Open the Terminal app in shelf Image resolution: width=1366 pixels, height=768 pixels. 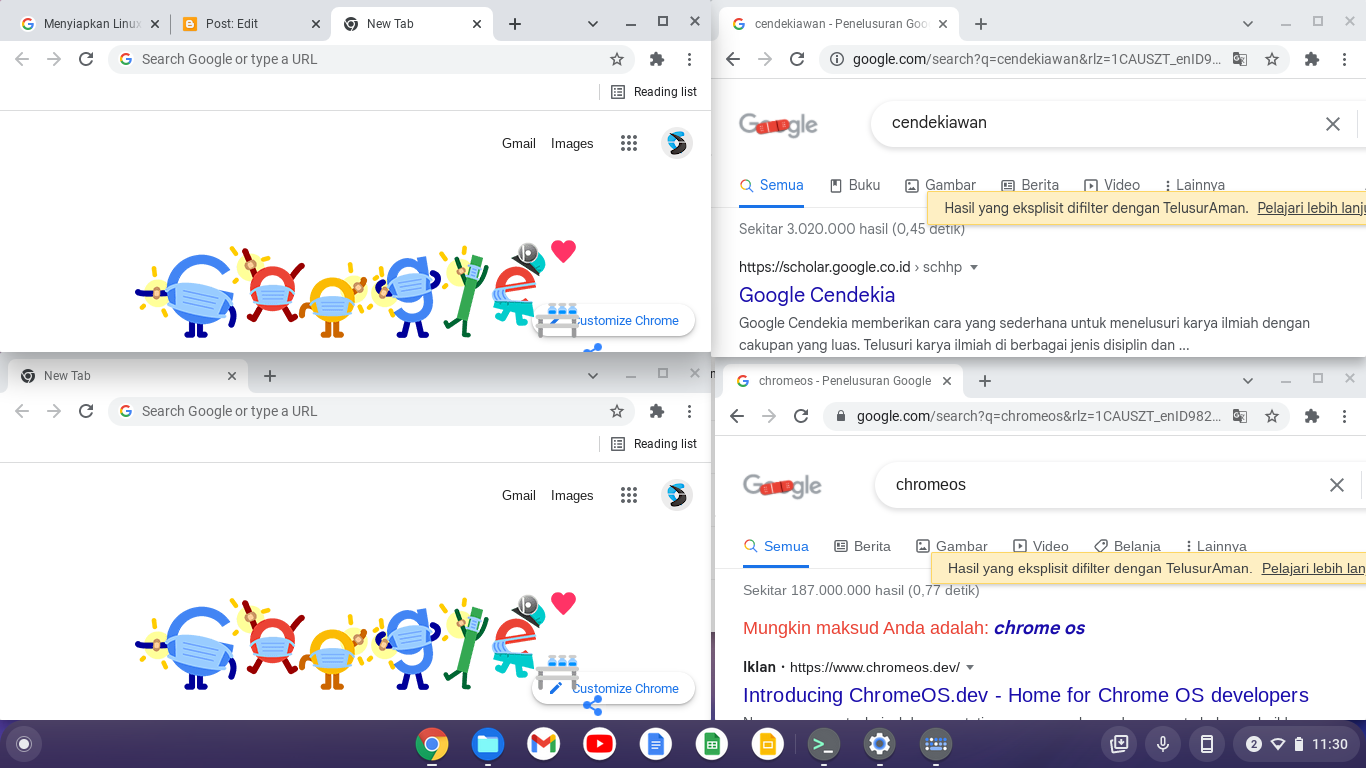point(824,744)
